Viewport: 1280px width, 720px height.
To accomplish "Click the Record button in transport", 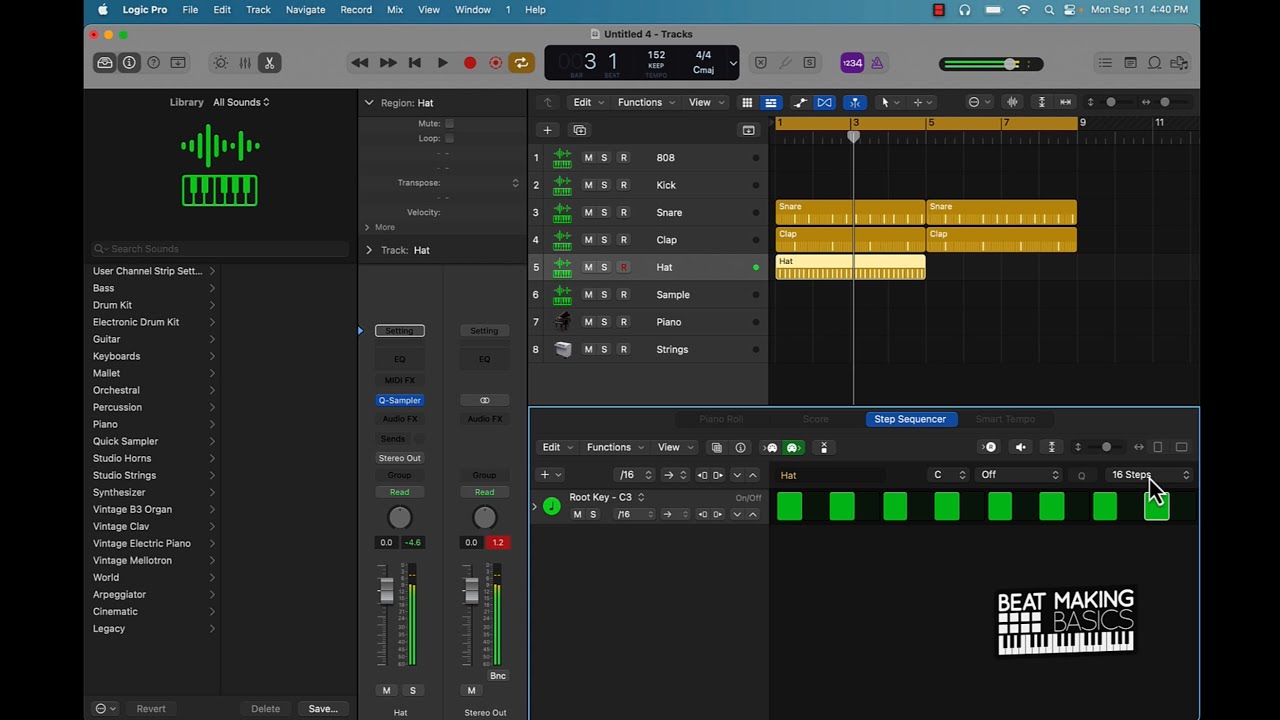I will tap(470, 63).
